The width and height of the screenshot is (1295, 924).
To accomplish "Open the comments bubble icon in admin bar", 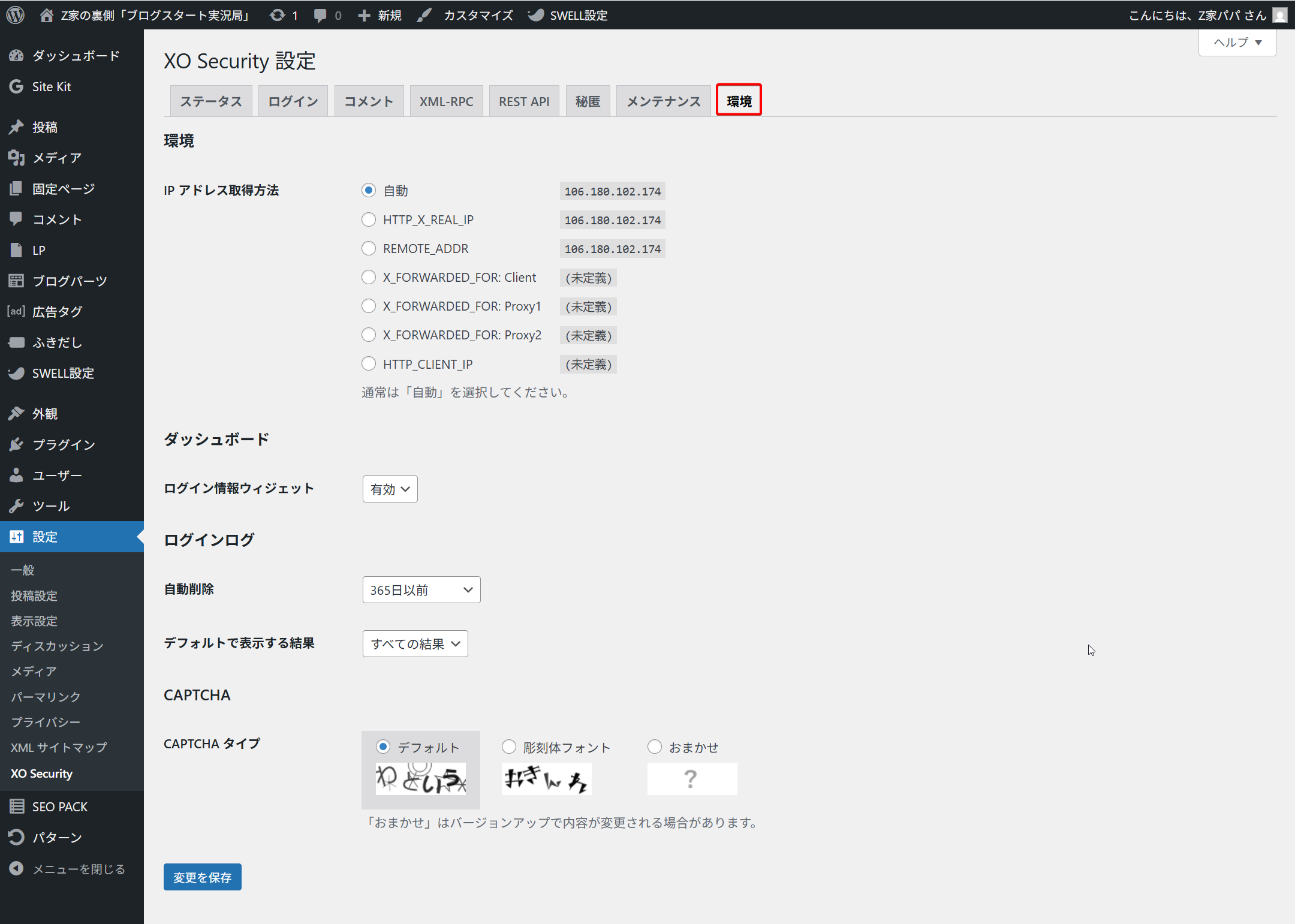I will (320, 16).
